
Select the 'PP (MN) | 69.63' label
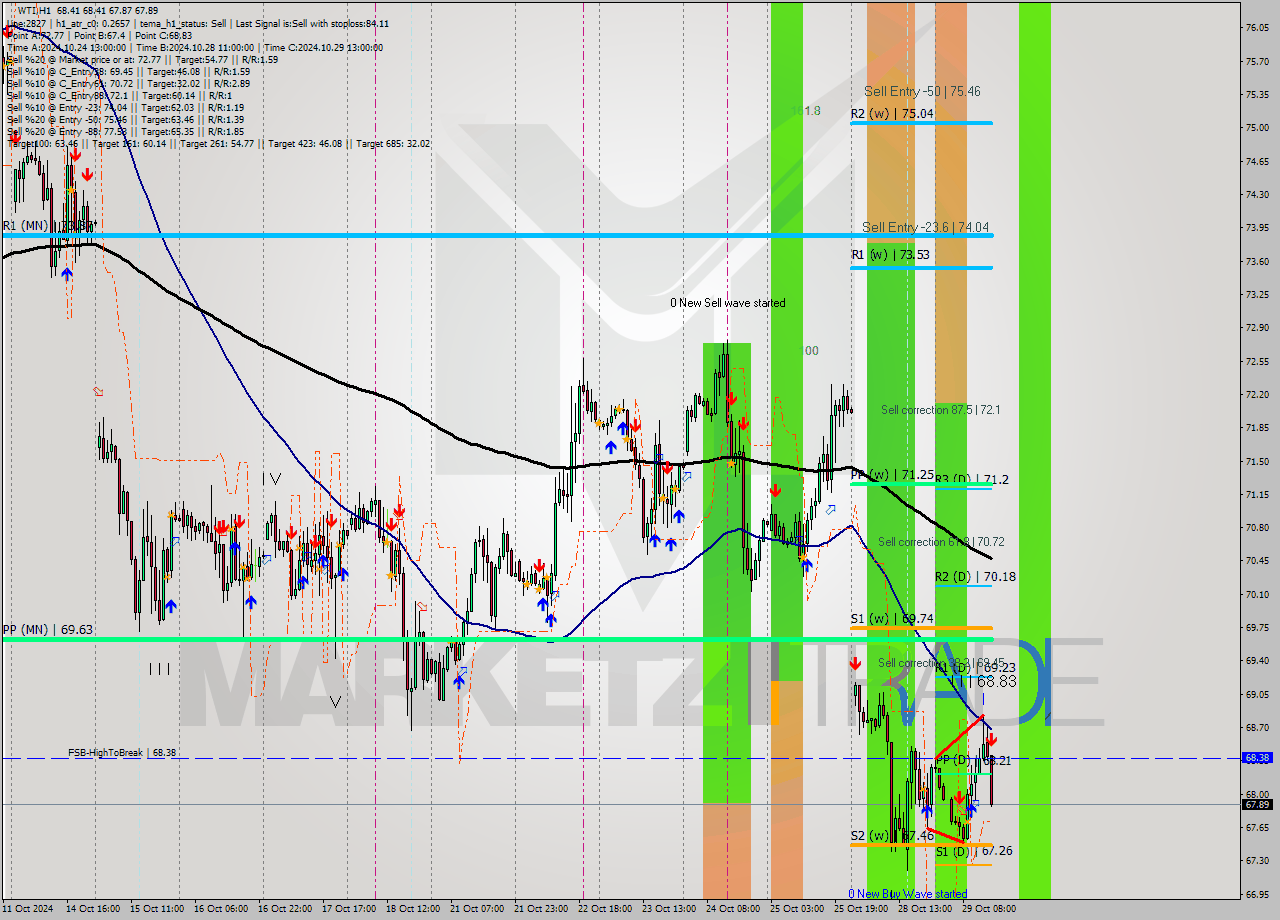(48, 630)
